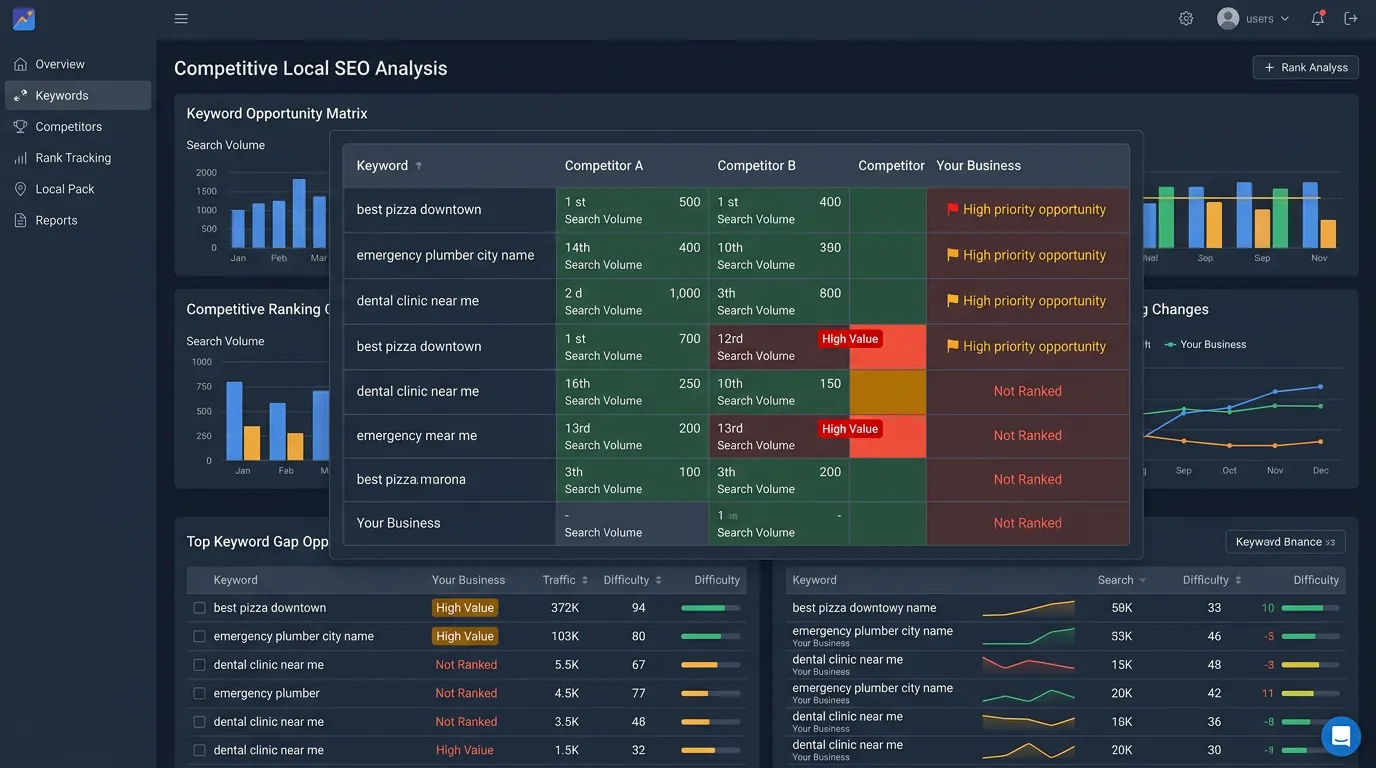
Task: Click the sparkline for best pizza downtowy name
Action: 1028,608
